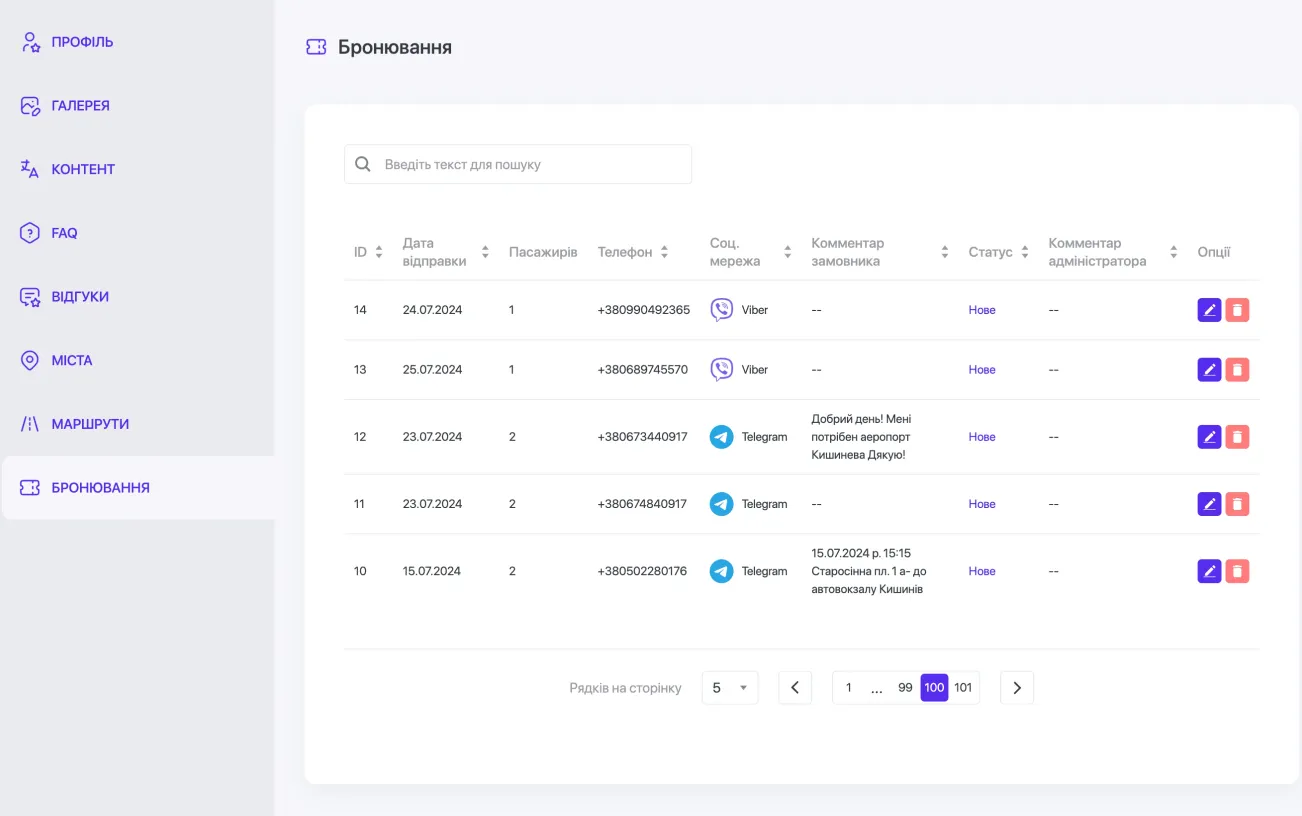Edit booking ID 12
The height and width of the screenshot is (816, 1302).
pos(1209,437)
